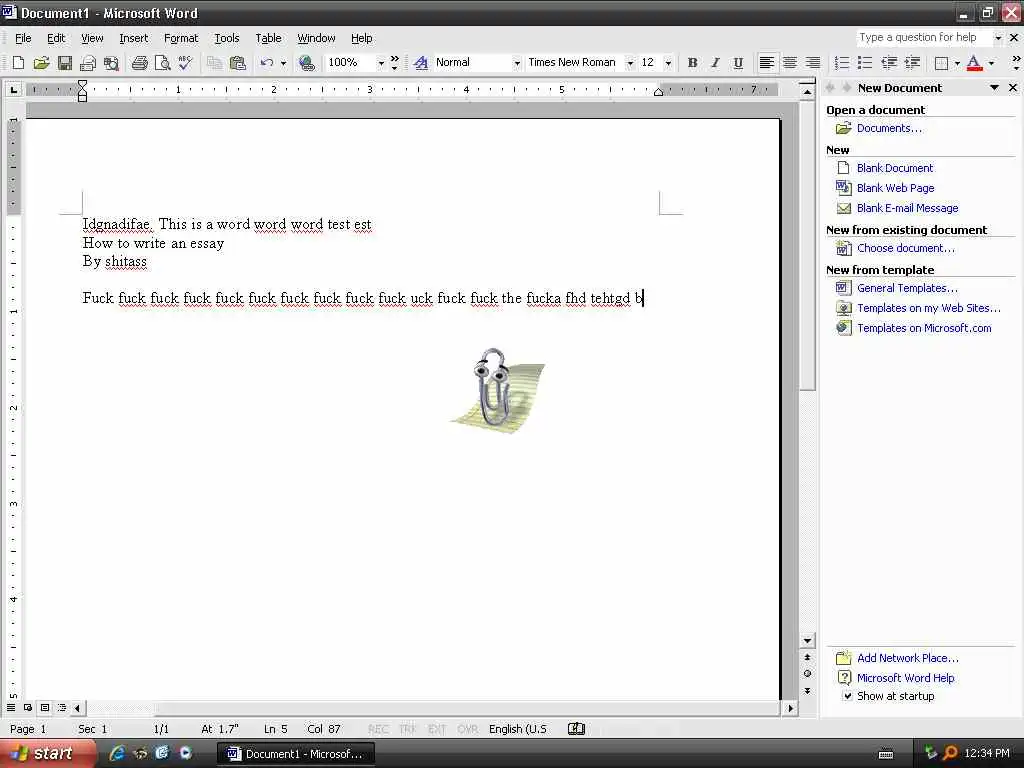This screenshot has width=1024, height=768.
Task: Expand the Undo history dropdown arrow
Action: (283, 63)
